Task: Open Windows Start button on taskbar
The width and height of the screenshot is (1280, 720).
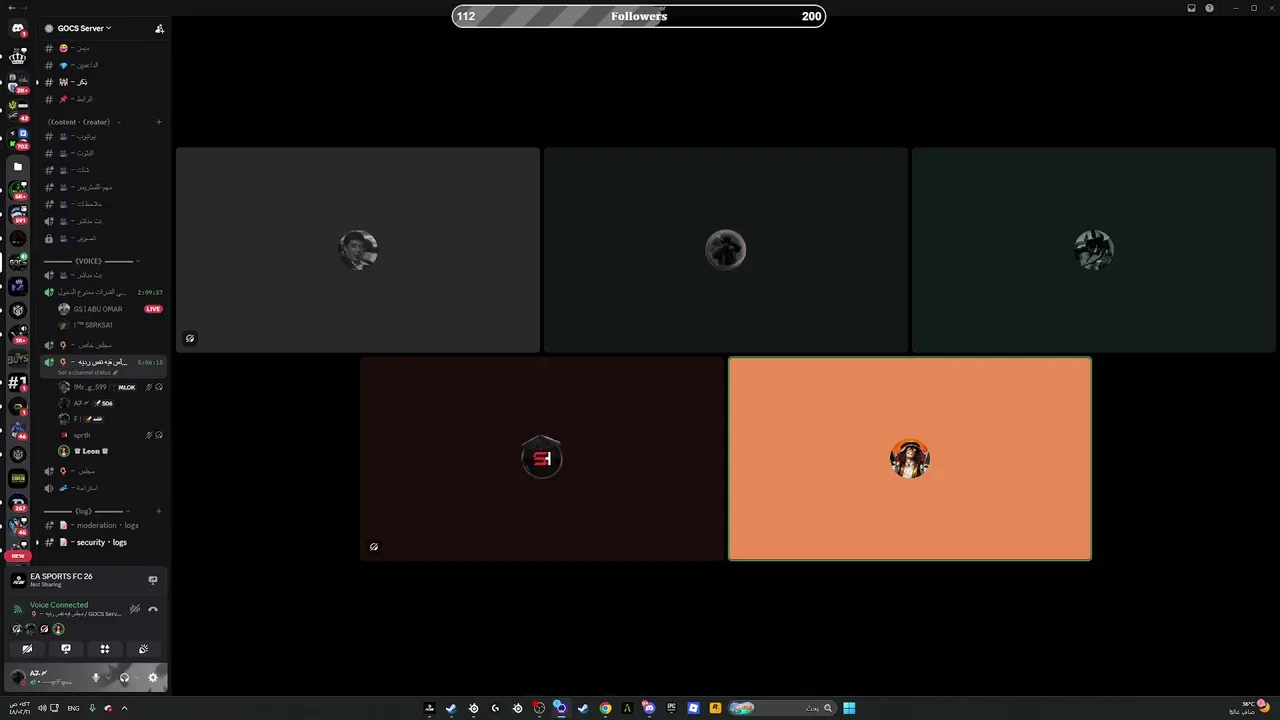Action: click(x=849, y=708)
